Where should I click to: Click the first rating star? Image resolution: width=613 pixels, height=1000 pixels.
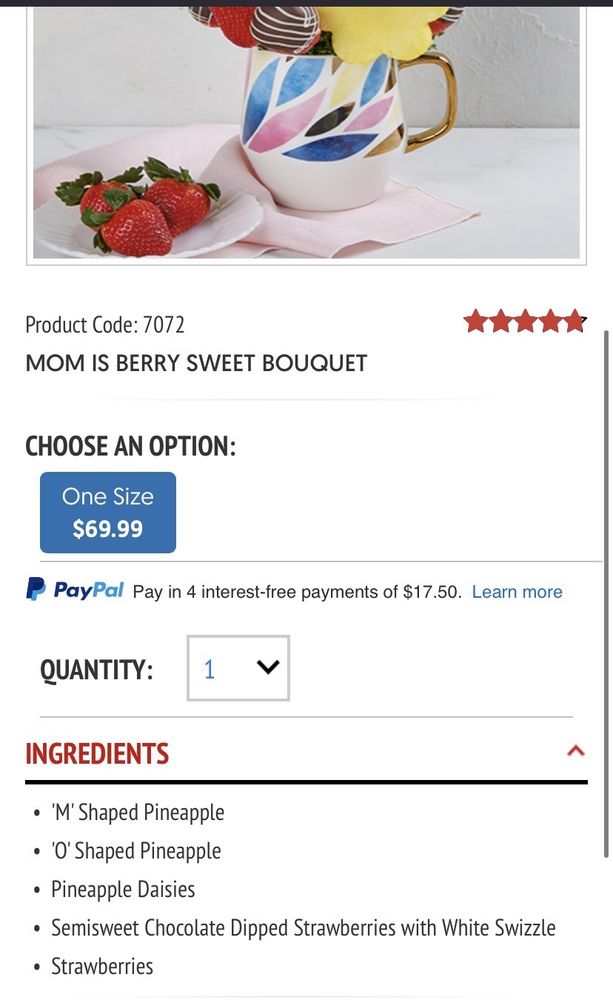point(475,321)
